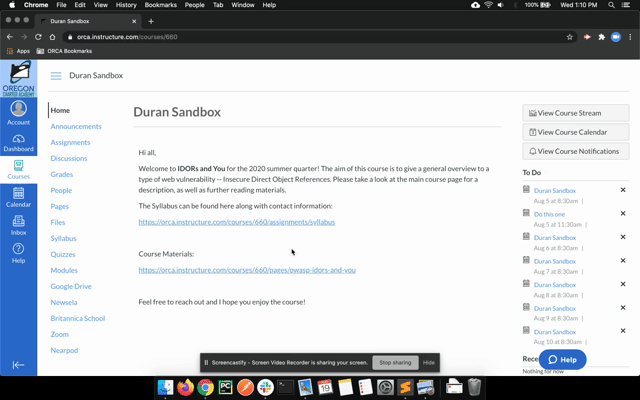Screen dimensions: 640x400
Task: Open Chrome three-dot menu
Action: tap(630, 37)
